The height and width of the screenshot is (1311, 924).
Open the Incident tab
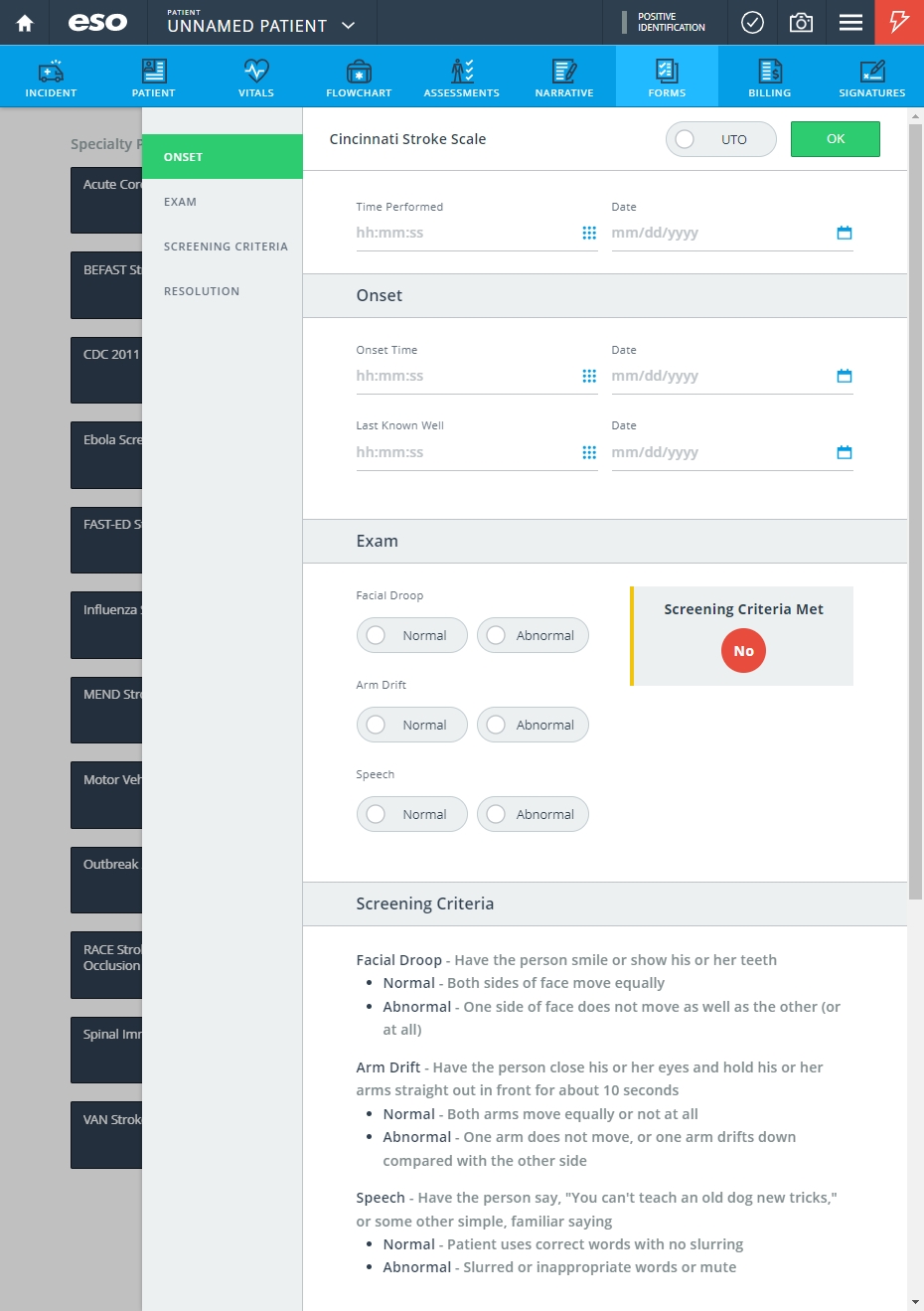51,77
